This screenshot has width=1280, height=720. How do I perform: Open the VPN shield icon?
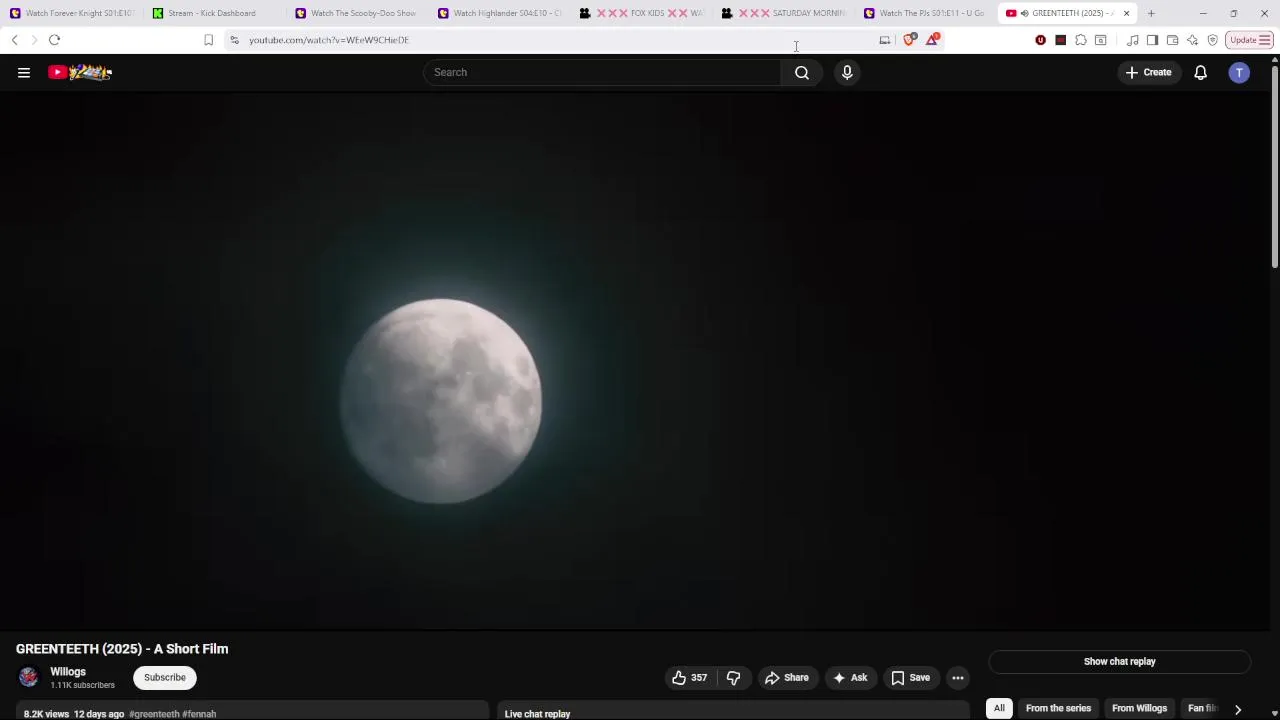[1212, 40]
